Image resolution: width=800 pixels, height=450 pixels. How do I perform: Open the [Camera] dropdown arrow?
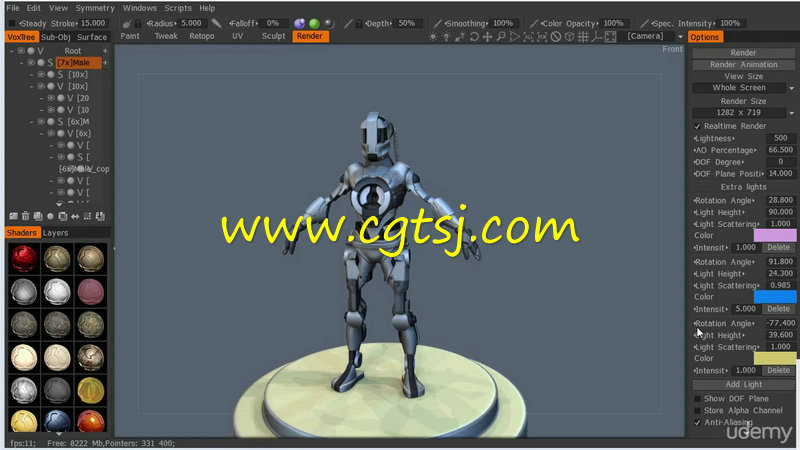(x=680, y=37)
